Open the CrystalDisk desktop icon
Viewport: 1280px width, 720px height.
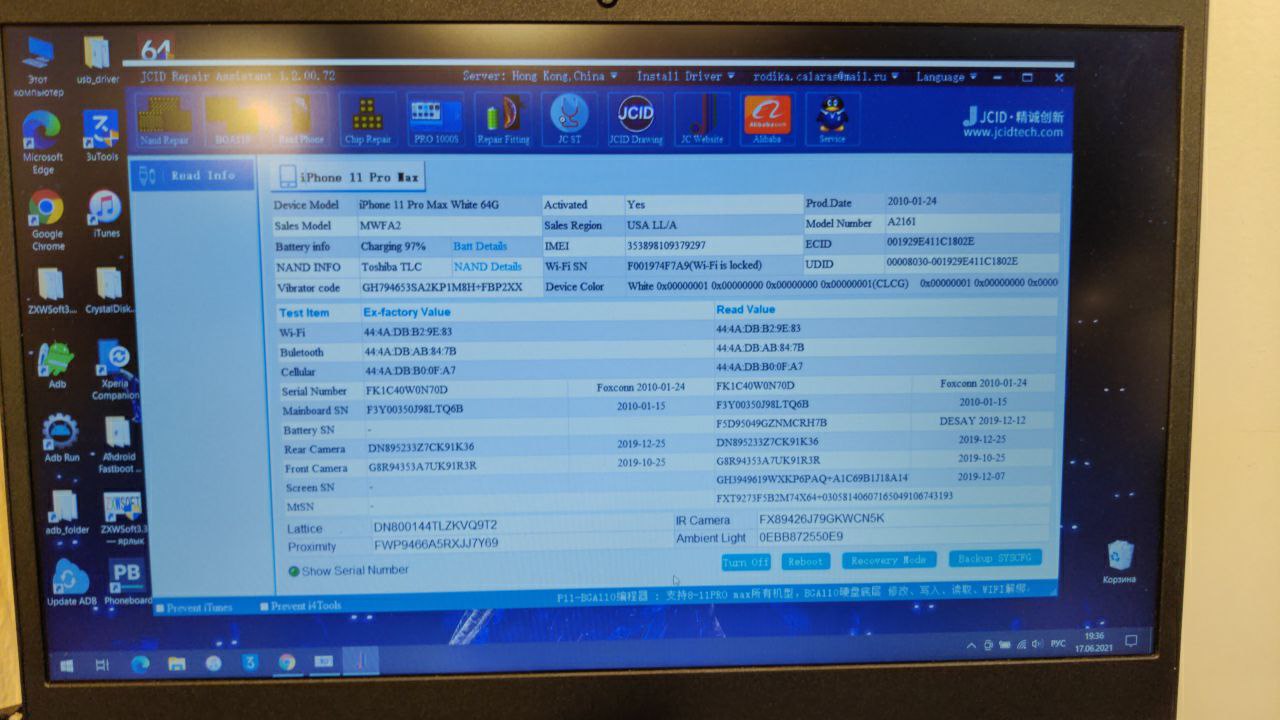109,291
